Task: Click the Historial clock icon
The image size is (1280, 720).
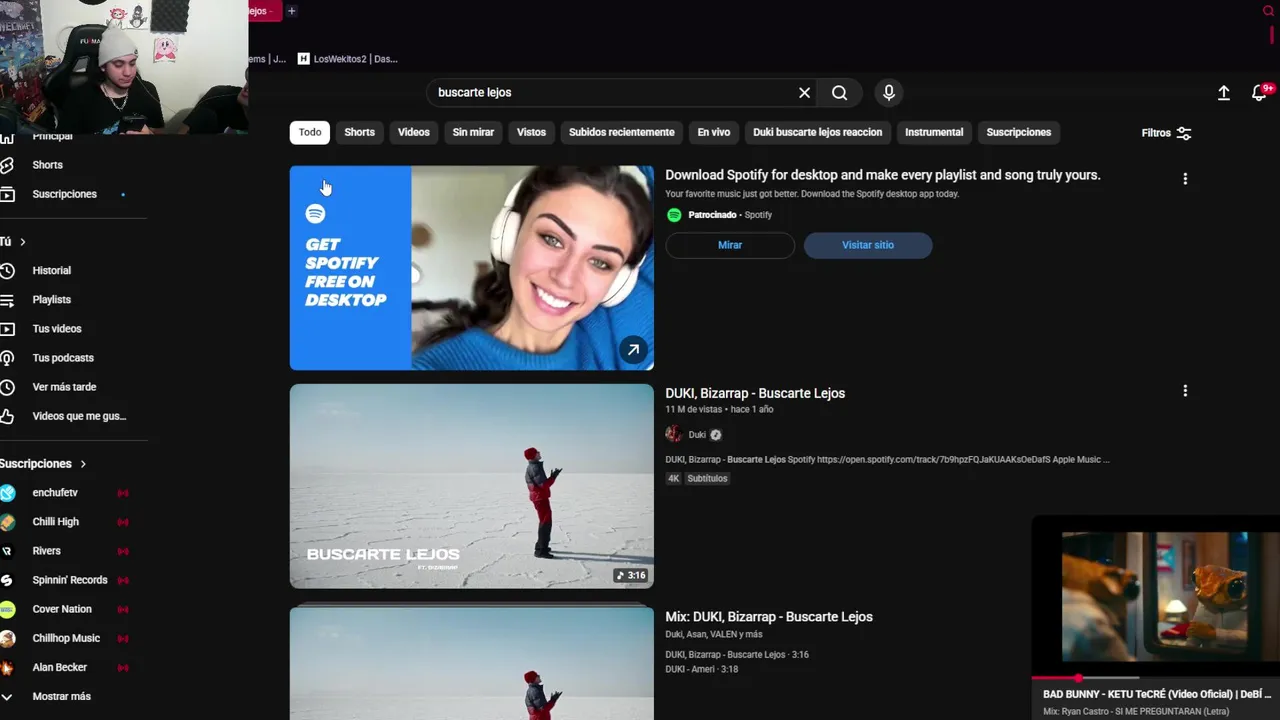Action: (x=7, y=271)
